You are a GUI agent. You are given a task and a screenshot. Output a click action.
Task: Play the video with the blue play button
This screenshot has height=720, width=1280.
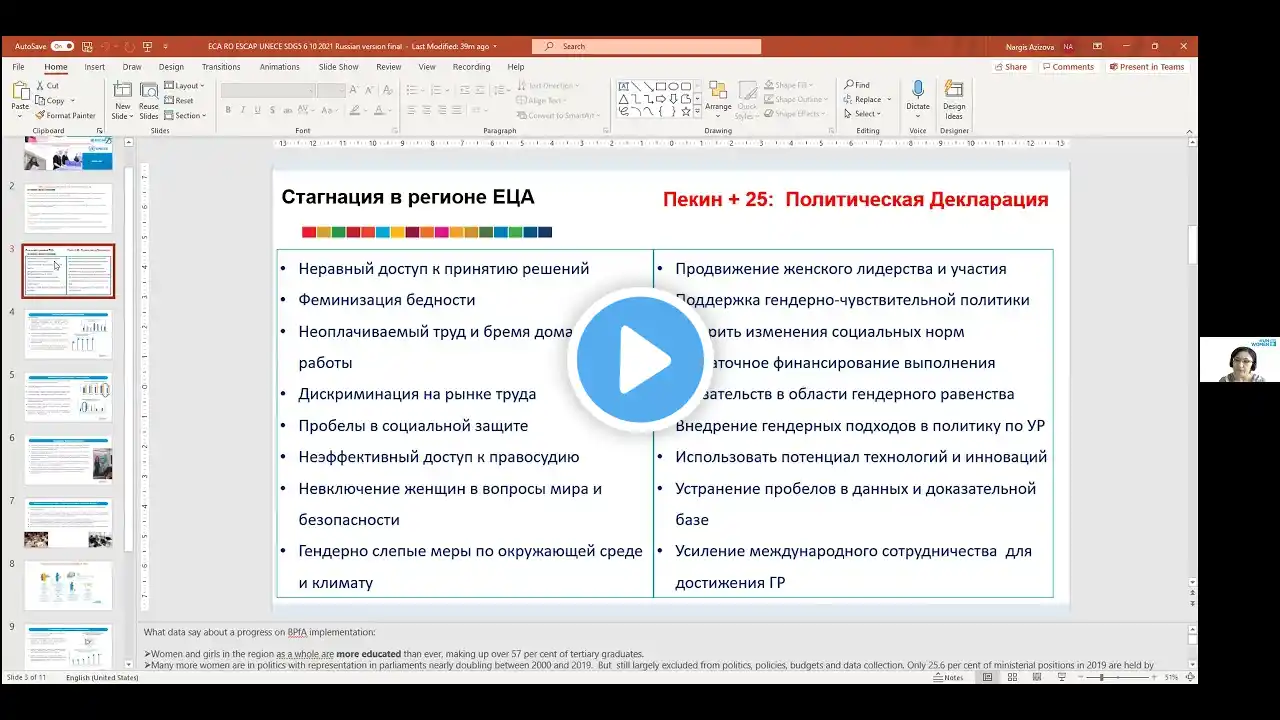tap(640, 360)
